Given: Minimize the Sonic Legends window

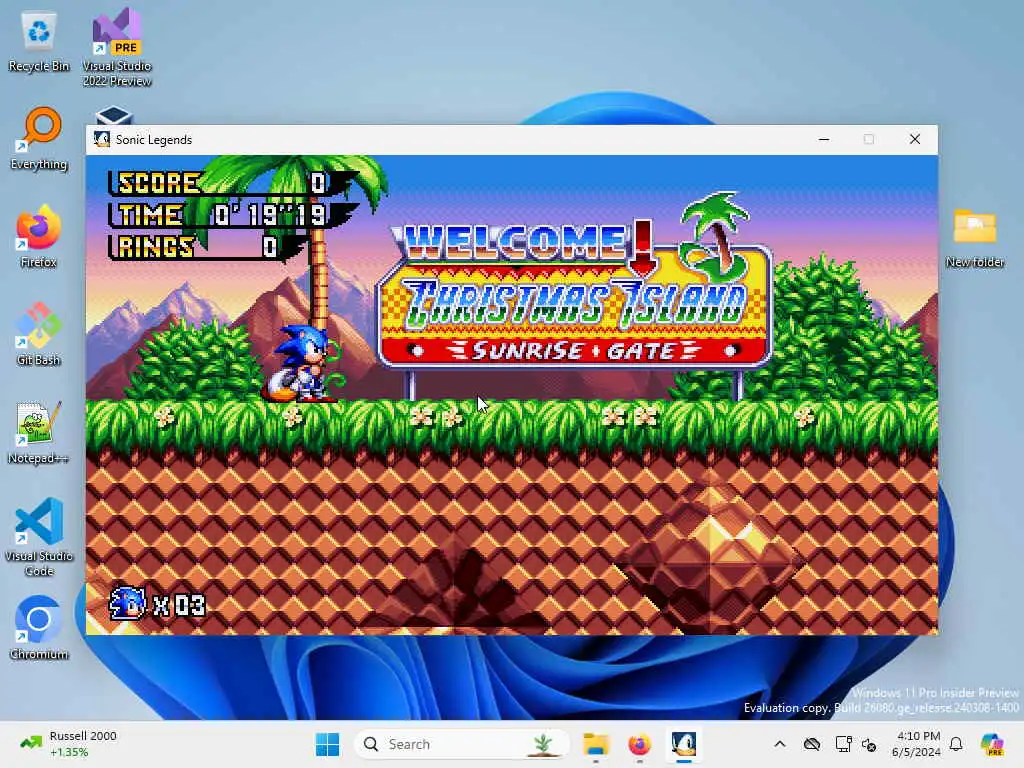Looking at the screenshot, I should point(824,139).
